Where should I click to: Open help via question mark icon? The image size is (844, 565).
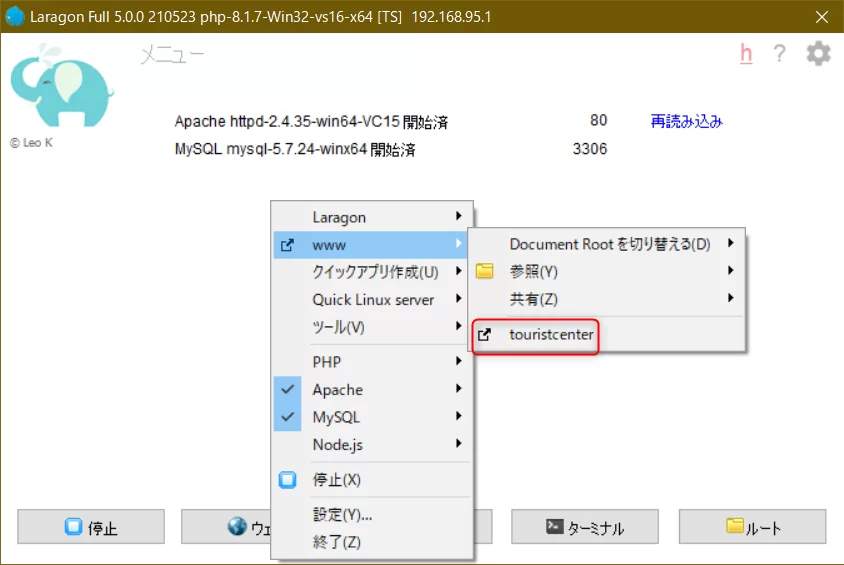point(779,54)
